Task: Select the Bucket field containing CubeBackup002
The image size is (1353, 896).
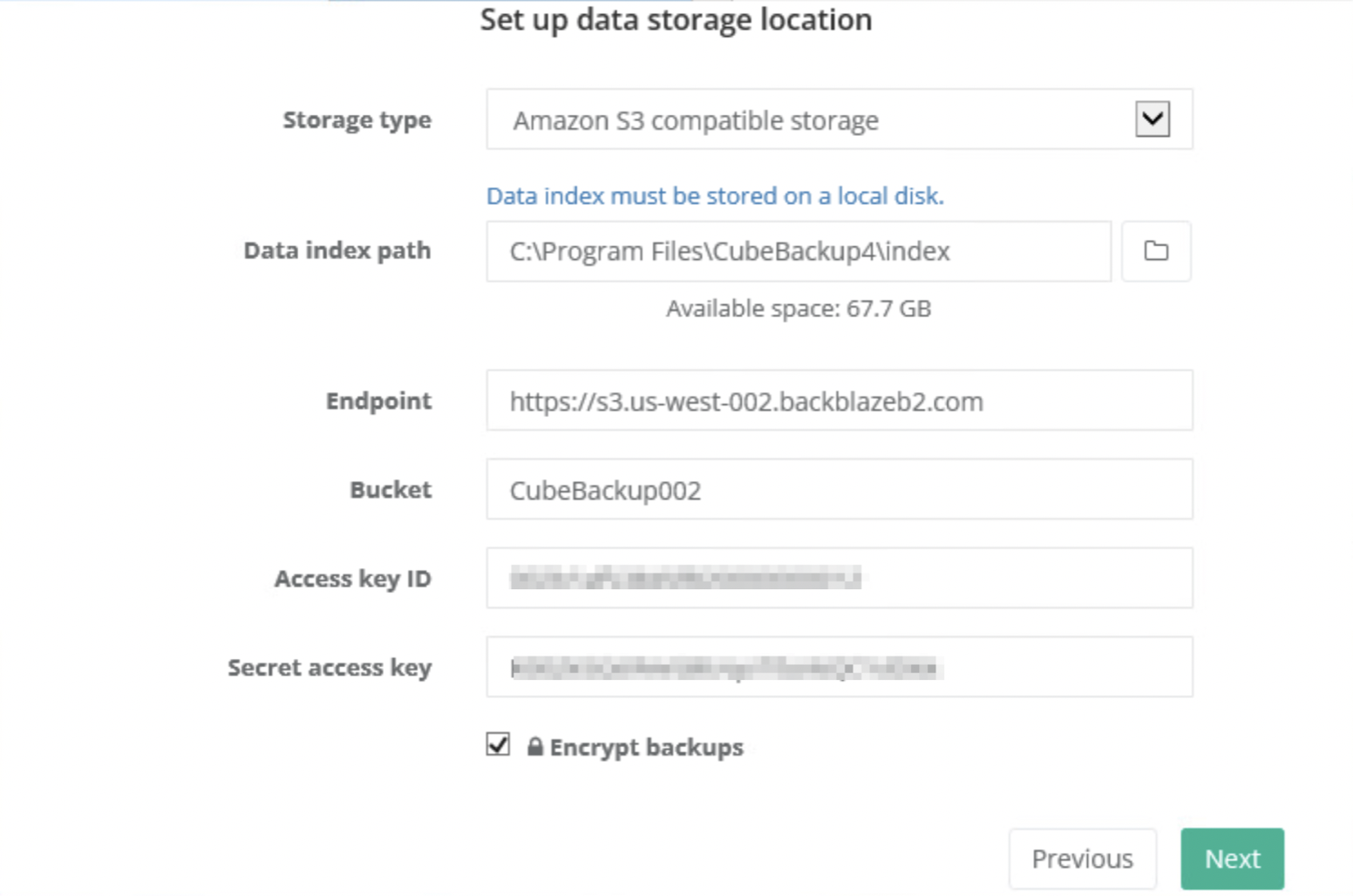Action: (840, 490)
